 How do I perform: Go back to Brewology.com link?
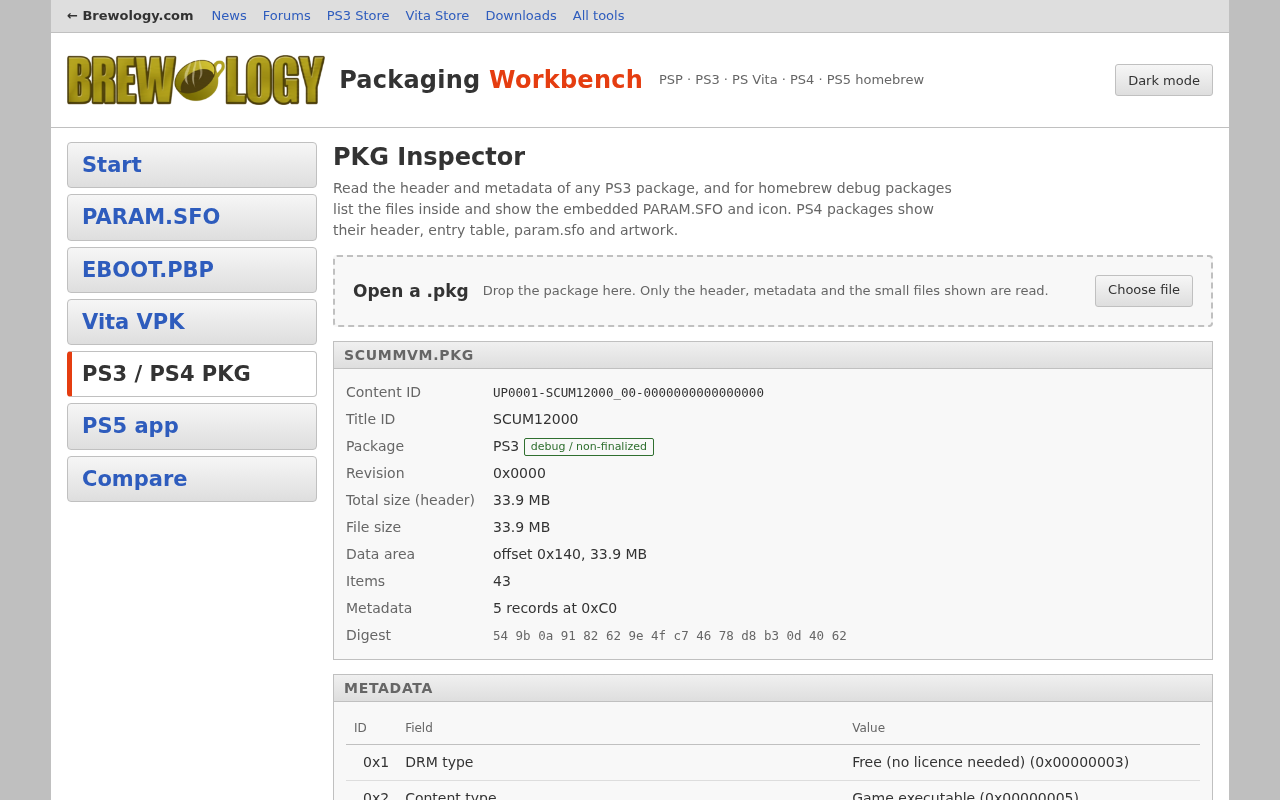130,16
